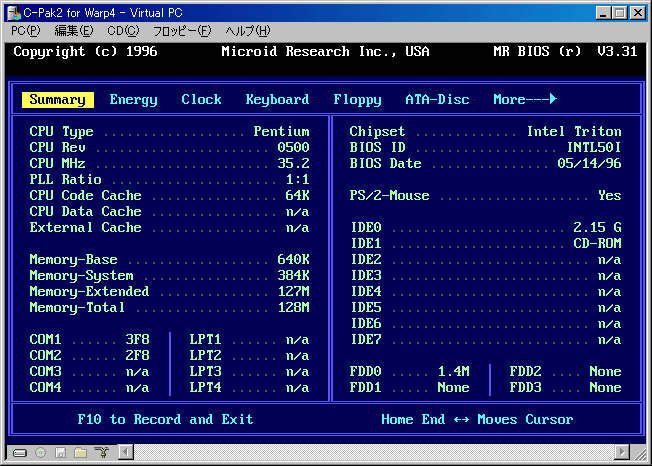The image size is (652, 466).
Task: Click the floppy disk status icon
Action: pos(61,452)
